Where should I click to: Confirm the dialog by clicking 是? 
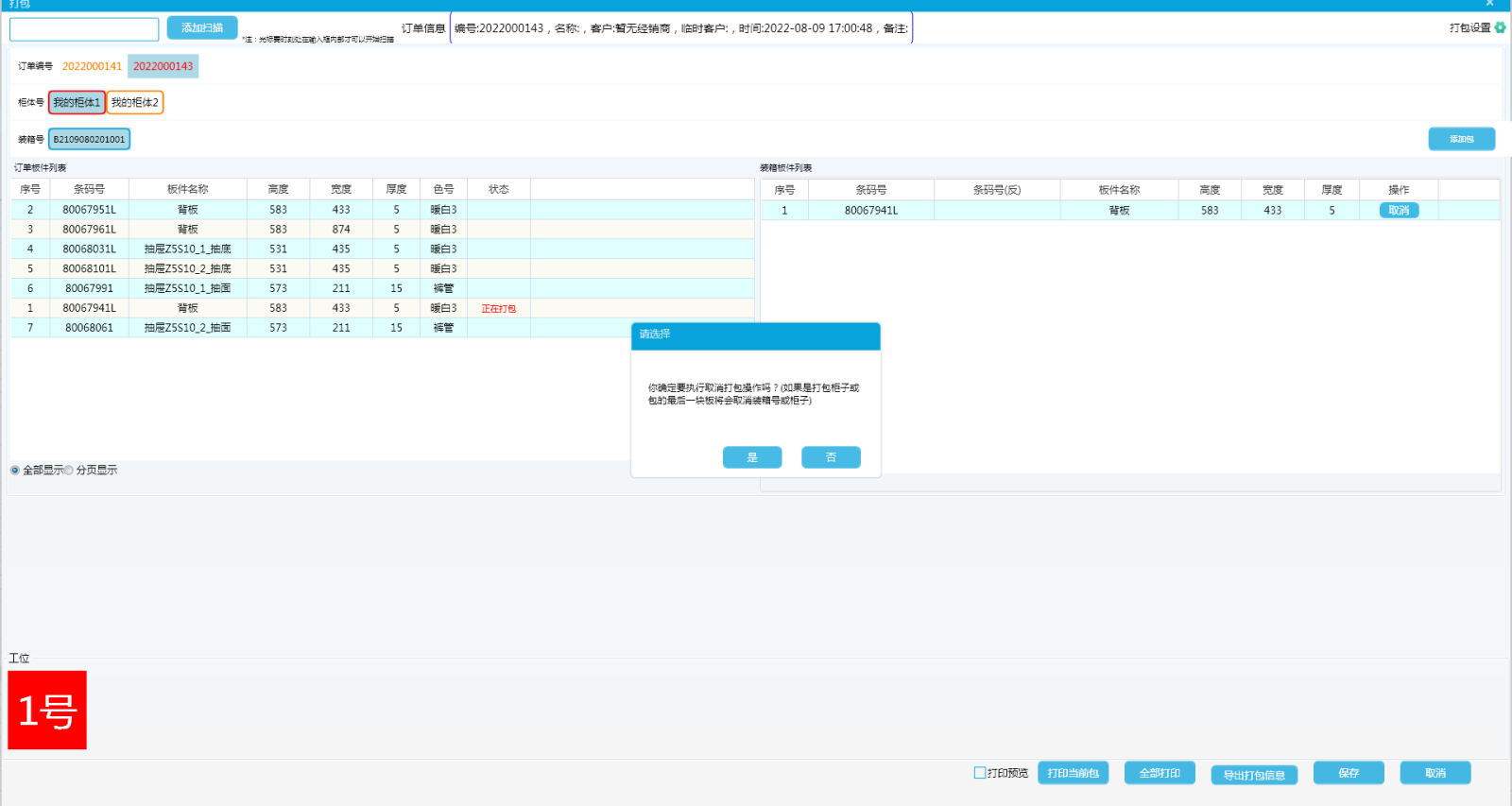[752, 457]
